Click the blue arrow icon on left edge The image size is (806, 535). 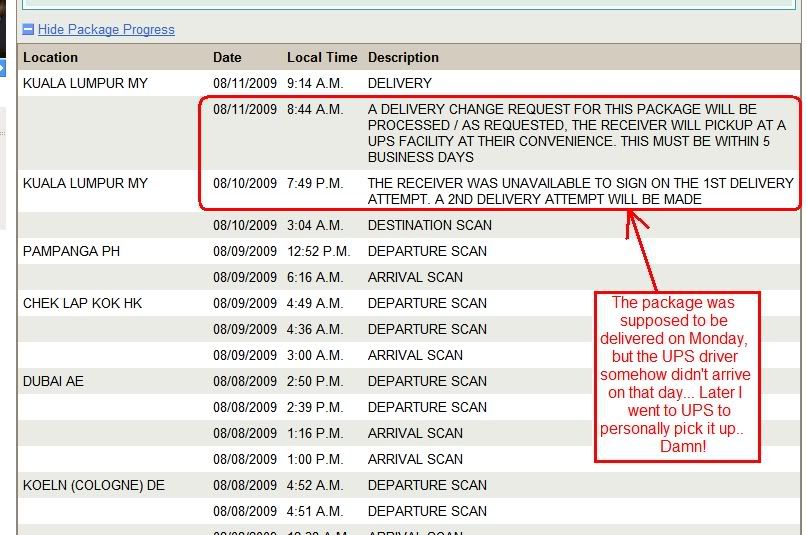coord(3,68)
